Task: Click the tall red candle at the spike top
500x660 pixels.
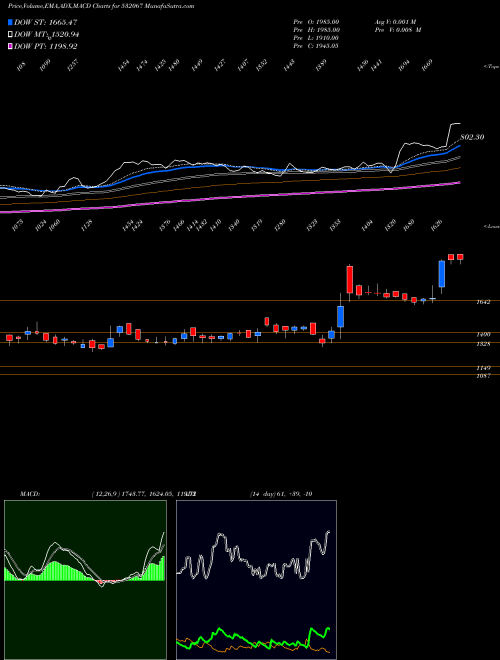Action: pyautogui.click(x=349, y=279)
